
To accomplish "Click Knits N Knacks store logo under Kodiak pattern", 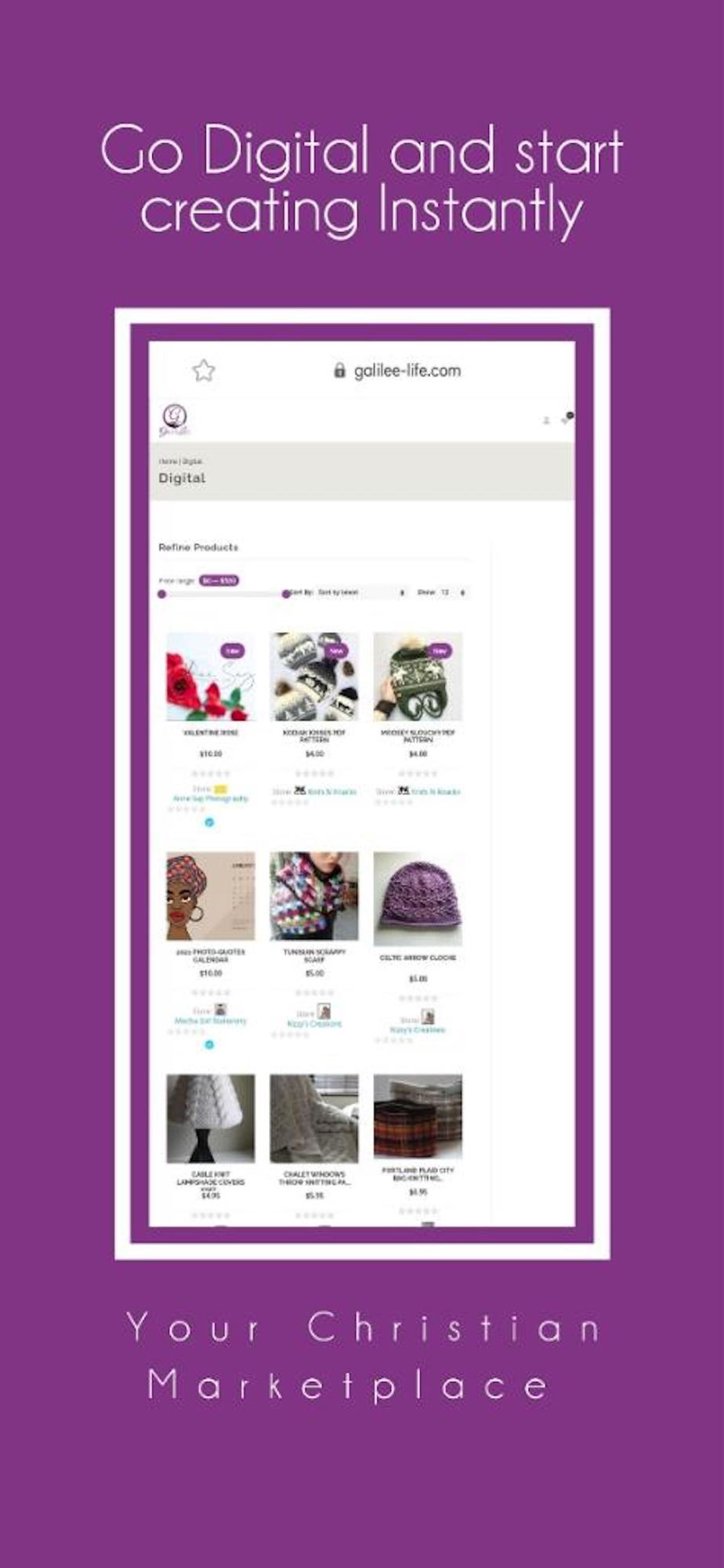I will (x=299, y=790).
